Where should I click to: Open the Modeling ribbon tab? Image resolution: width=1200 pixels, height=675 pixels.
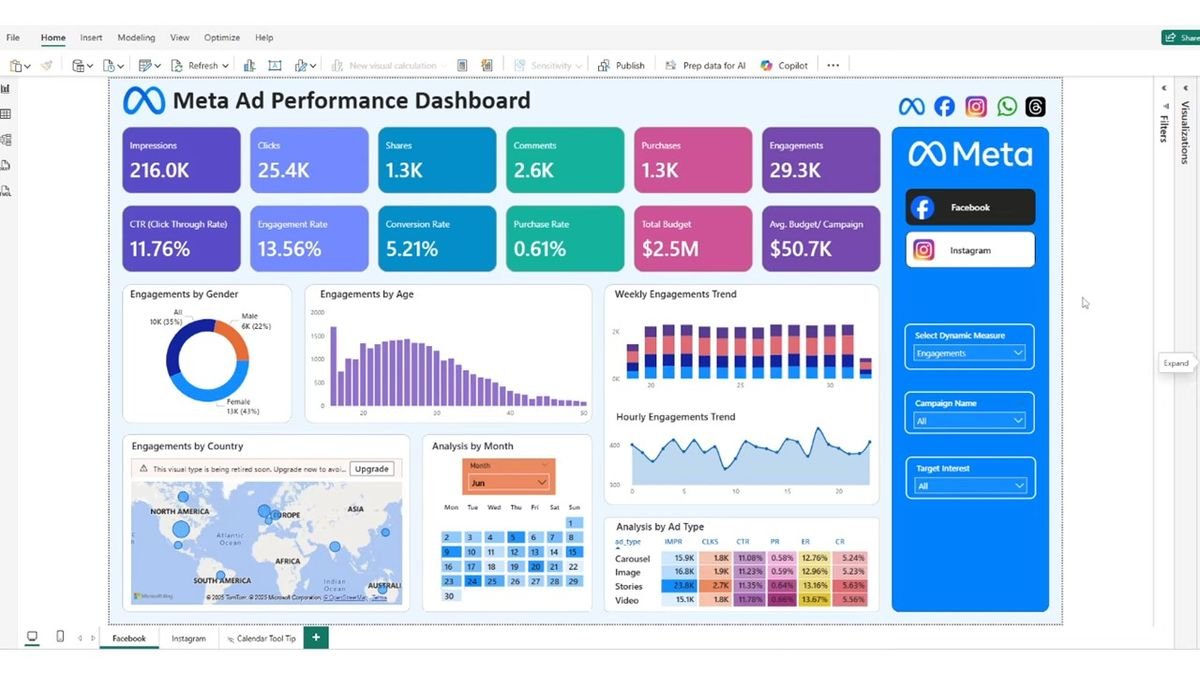136,38
